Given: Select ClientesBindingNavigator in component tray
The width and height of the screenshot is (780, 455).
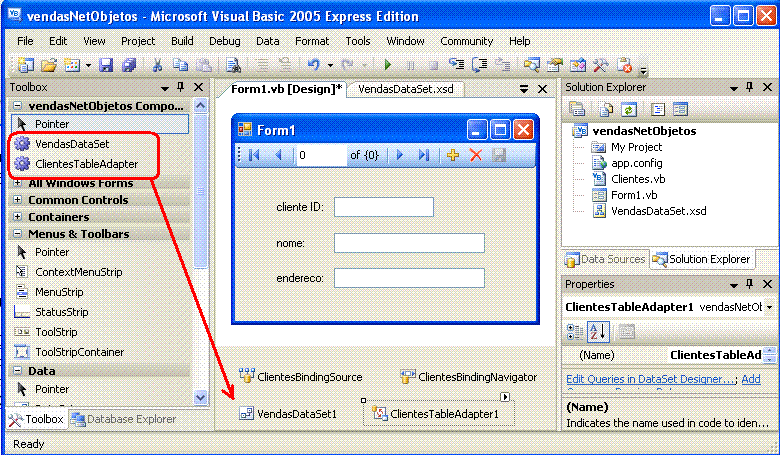Looking at the screenshot, I should coord(469,377).
